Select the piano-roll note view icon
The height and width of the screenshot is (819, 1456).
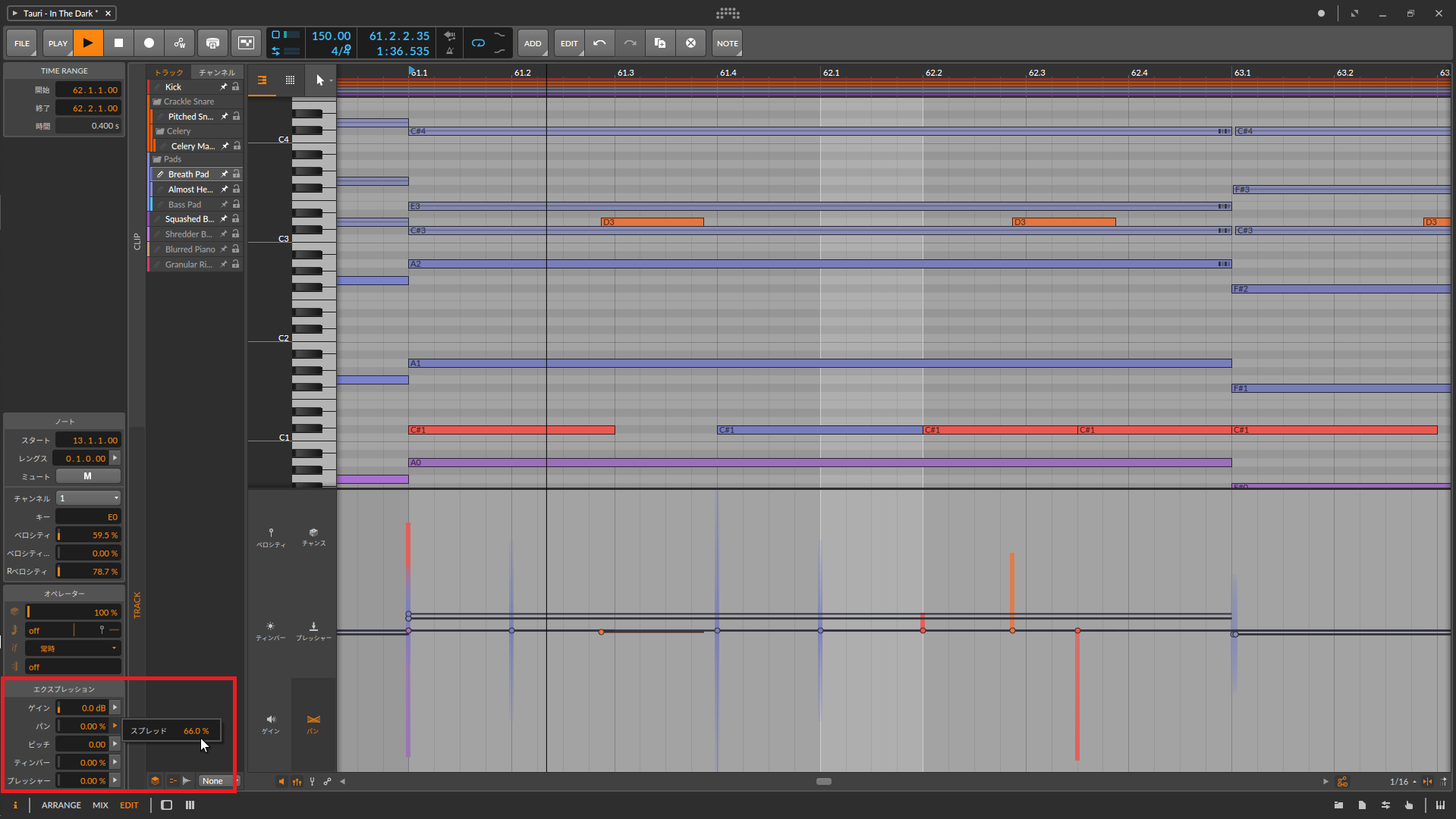pyautogui.click(x=262, y=80)
